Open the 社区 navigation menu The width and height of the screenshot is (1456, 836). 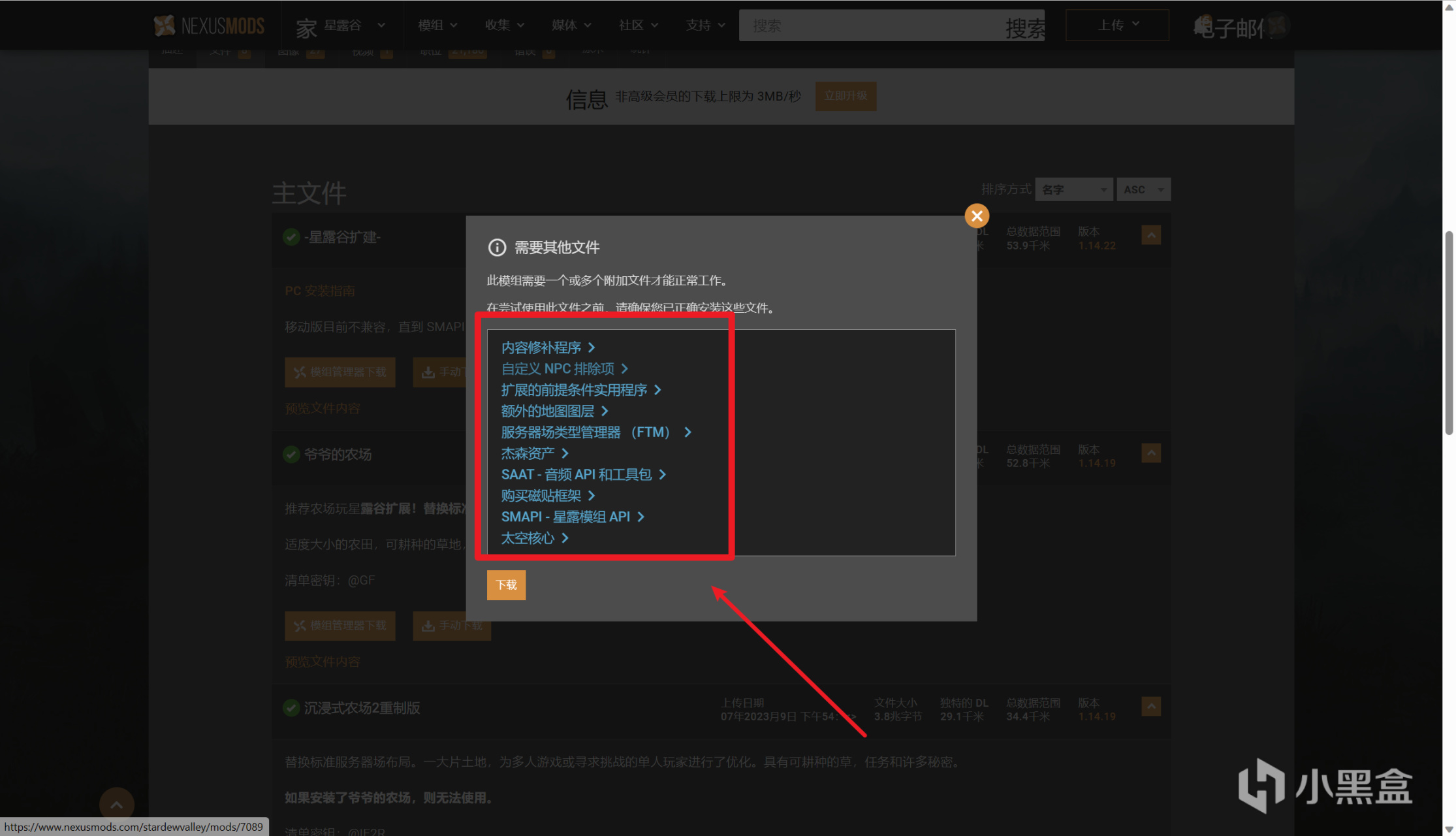tap(638, 25)
